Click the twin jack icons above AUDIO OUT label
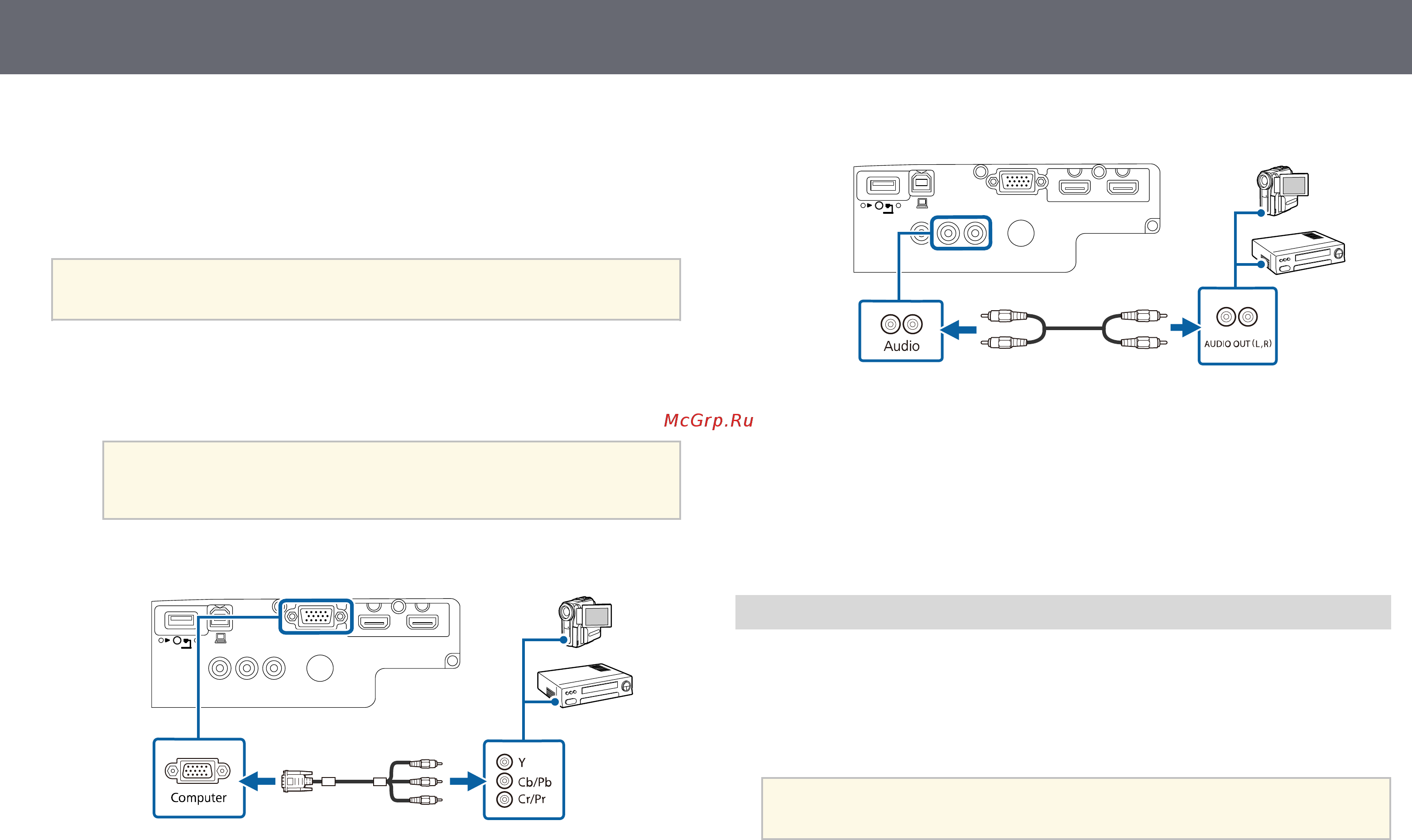 point(1237,317)
